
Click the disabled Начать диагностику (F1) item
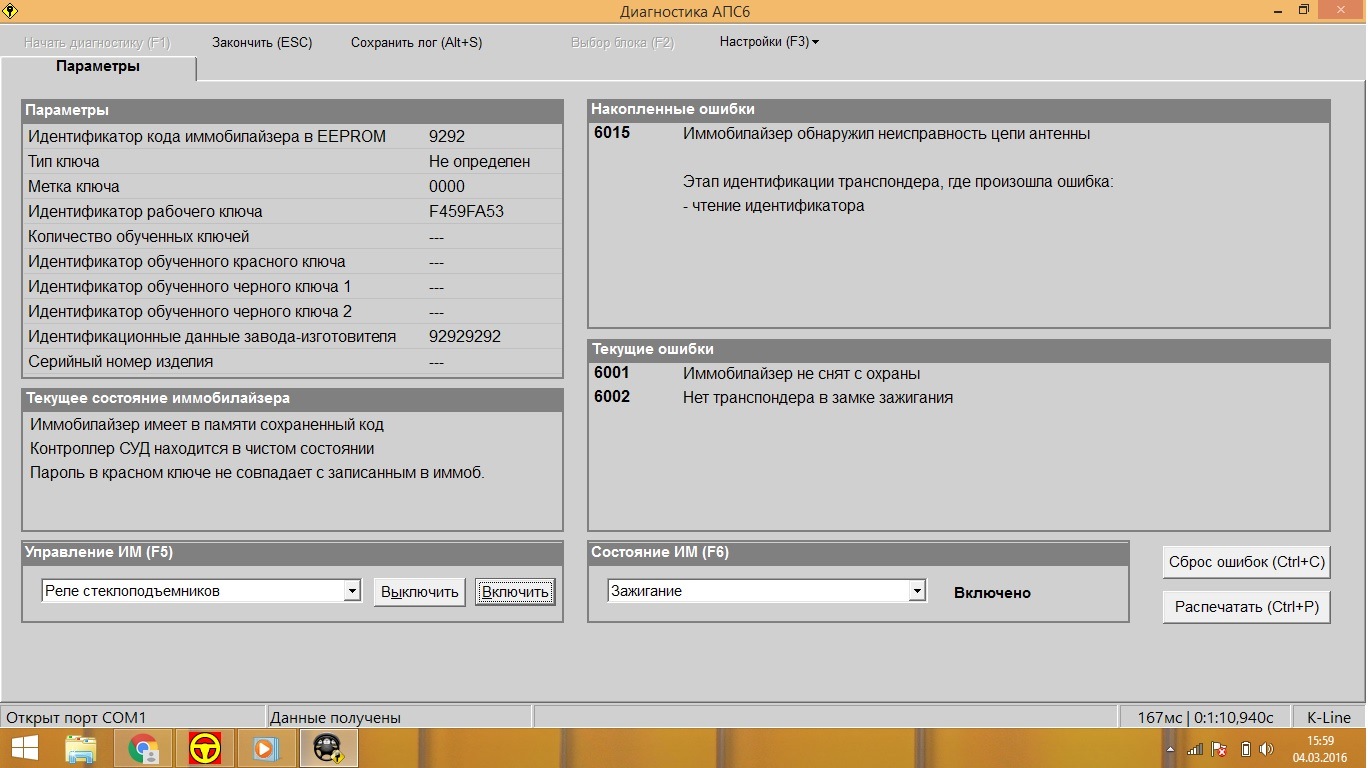[x=97, y=42]
